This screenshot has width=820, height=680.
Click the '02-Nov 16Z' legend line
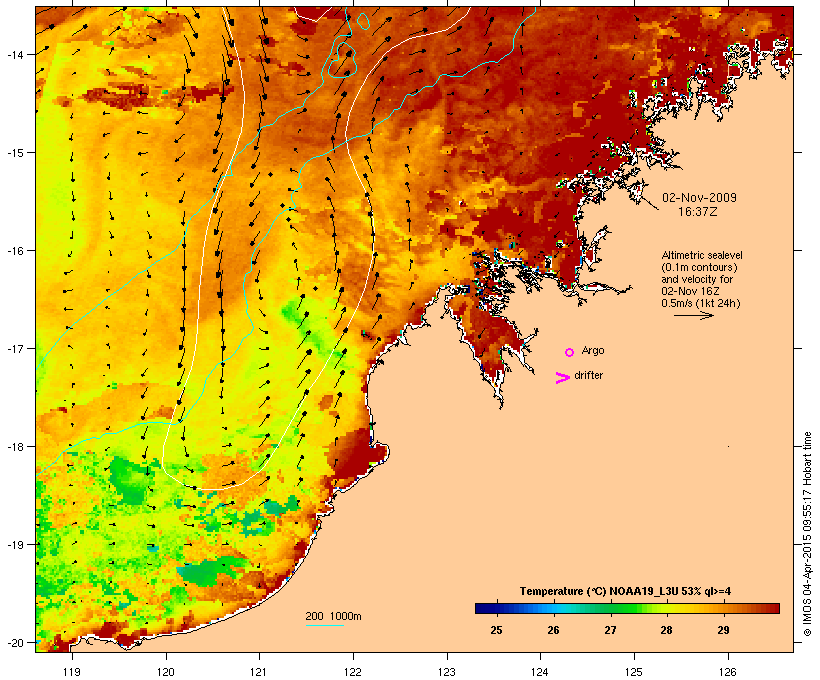click(x=690, y=291)
